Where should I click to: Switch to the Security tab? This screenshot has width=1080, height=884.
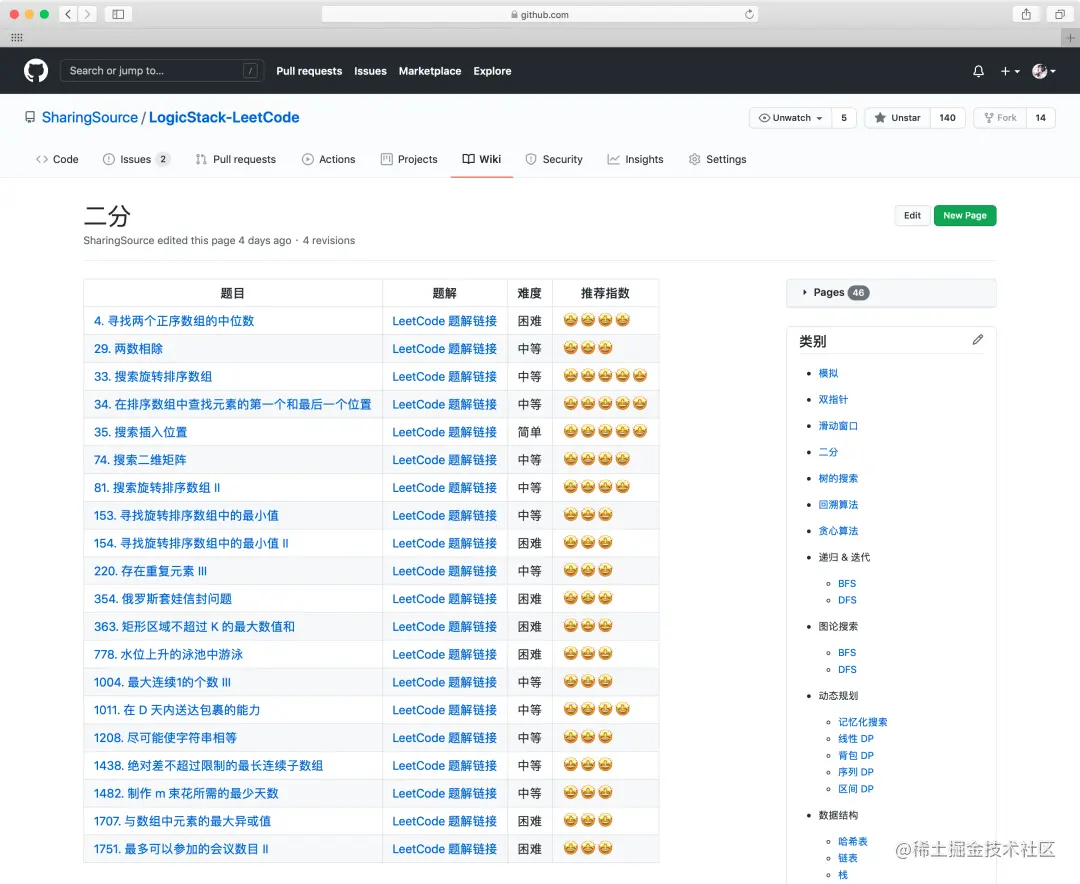tap(554, 159)
